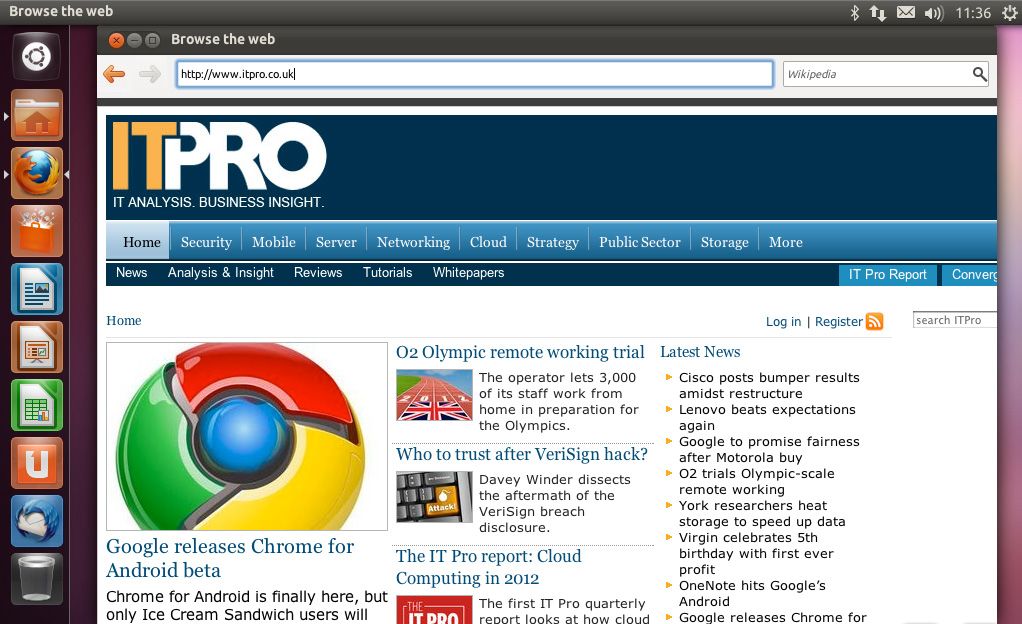Click the Home breadcrumb link
This screenshot has height=624, width=1022.
pyautogui.click(x=124, y=320)
